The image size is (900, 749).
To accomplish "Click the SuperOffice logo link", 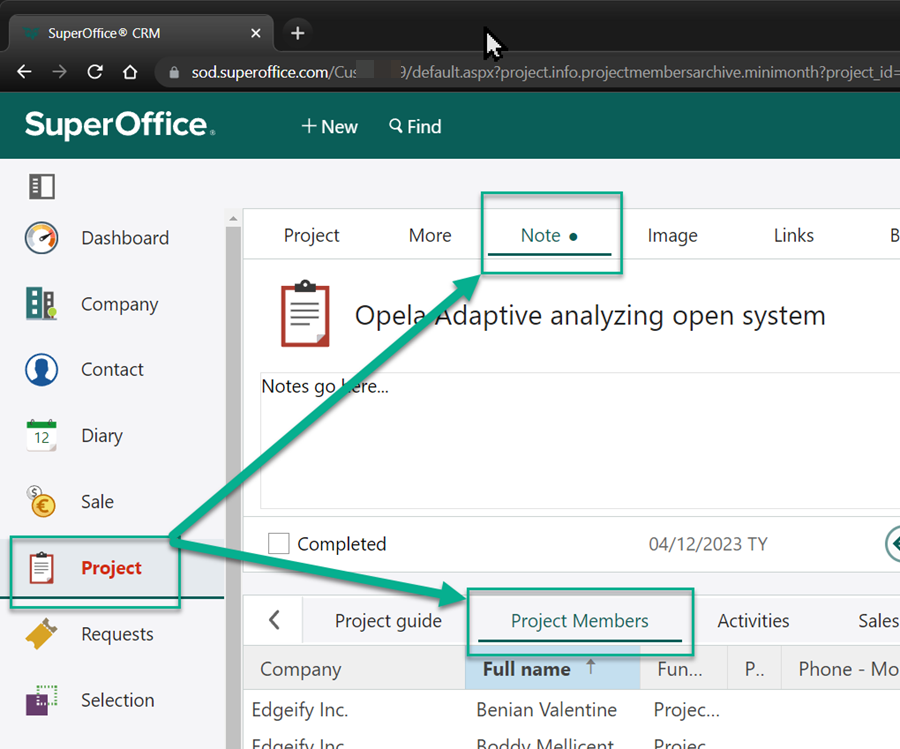I will [119, 126].
